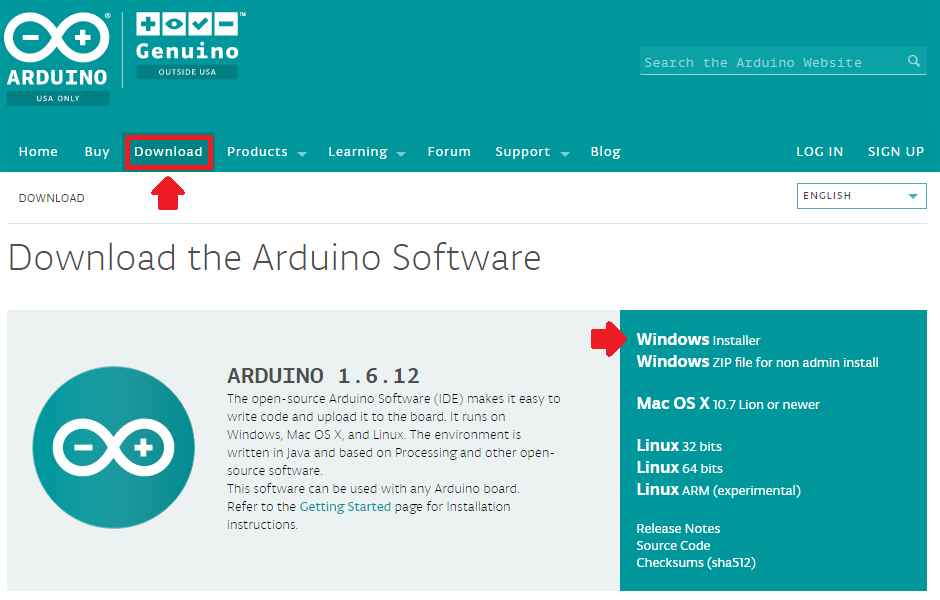Open the Download tab
Image resolution: width=940 pixels, height=600 pixels.
coord(169,152)
